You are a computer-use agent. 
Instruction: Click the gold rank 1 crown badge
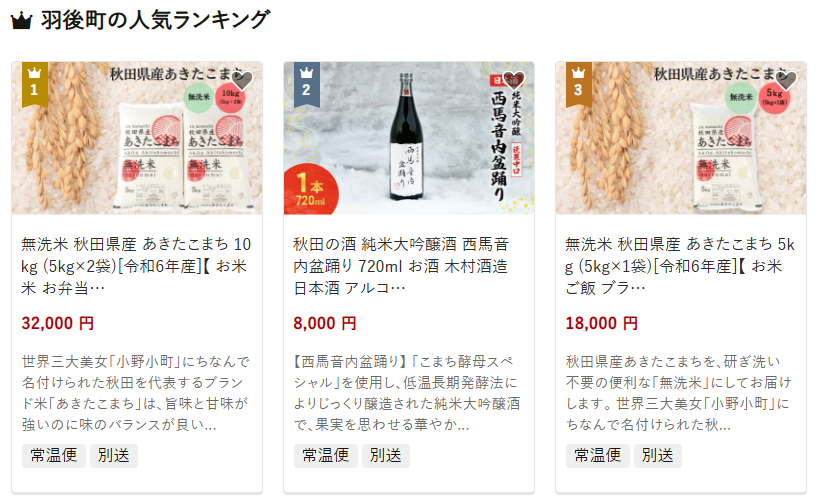coord(35,84)
